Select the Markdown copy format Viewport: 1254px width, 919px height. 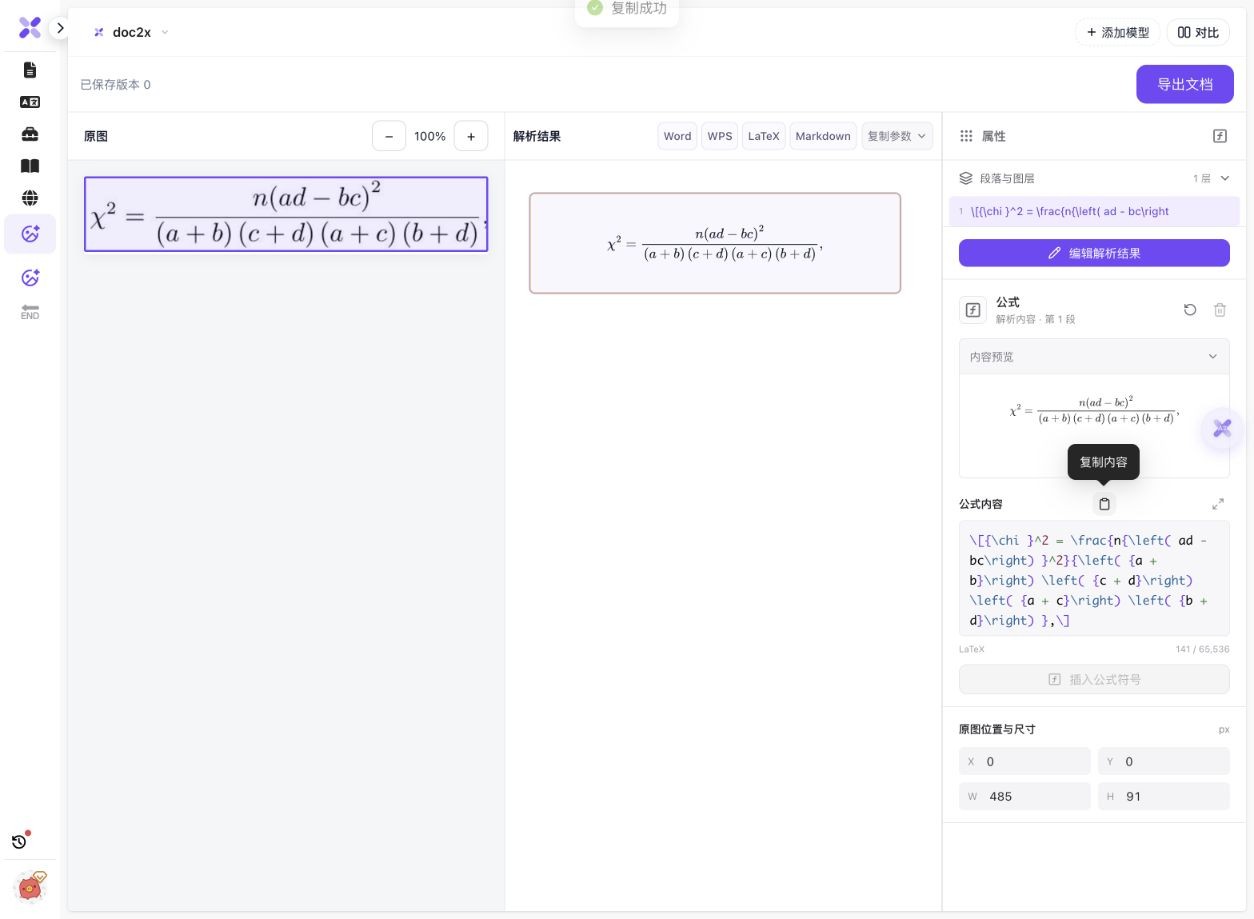point(823,136)
